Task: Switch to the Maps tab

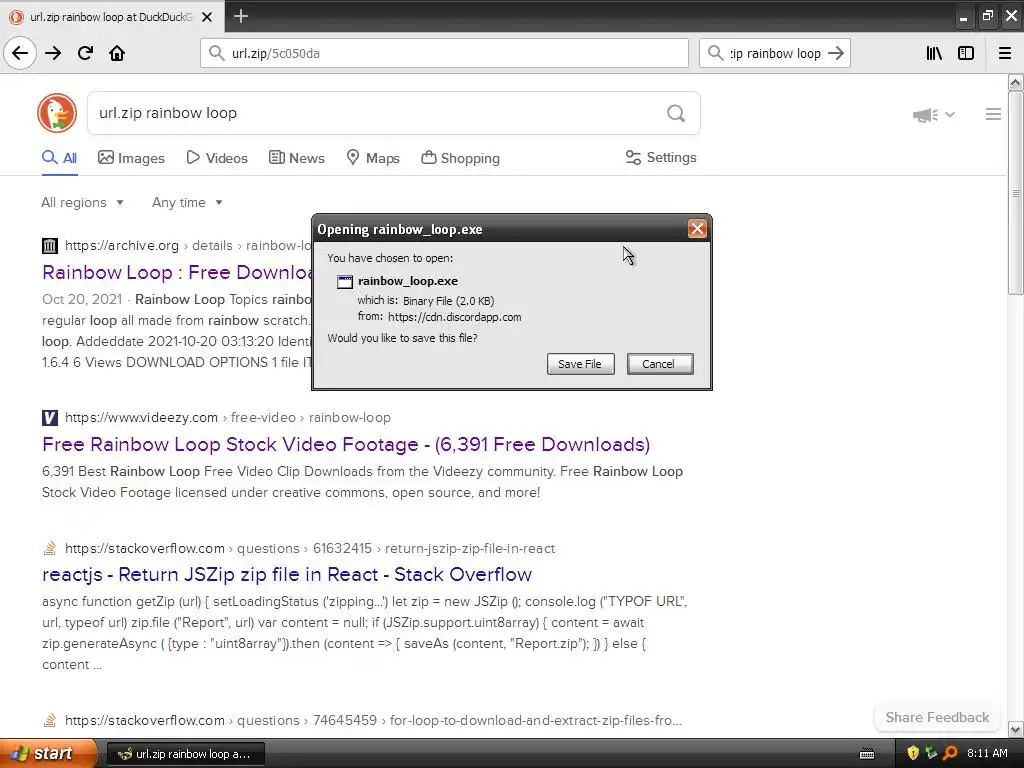Action: tap(373, 158)
